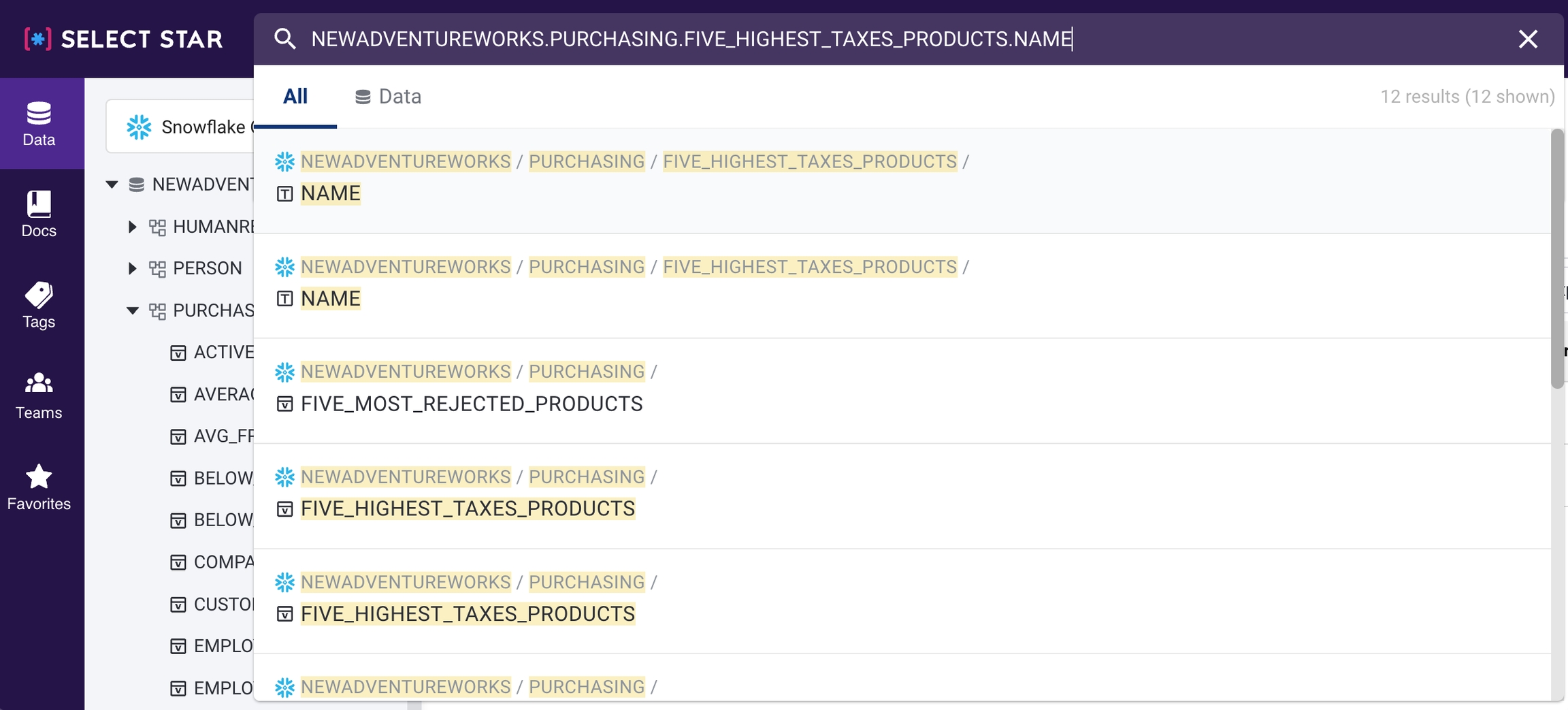Click the search magnifier icon
This screenshot has height=710, width=1568.
(x=284, y=39)
